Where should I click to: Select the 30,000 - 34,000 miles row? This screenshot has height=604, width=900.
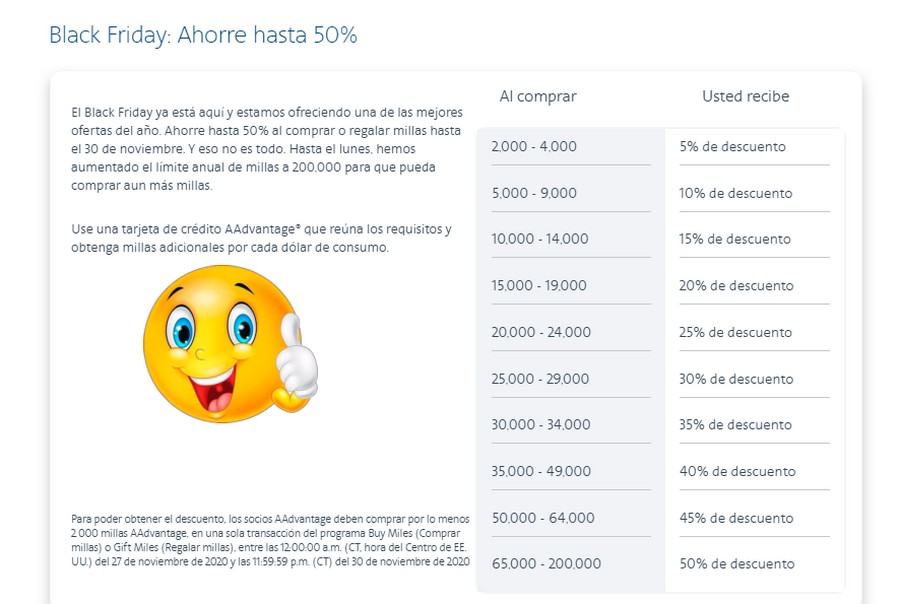[x=660, y=425]
